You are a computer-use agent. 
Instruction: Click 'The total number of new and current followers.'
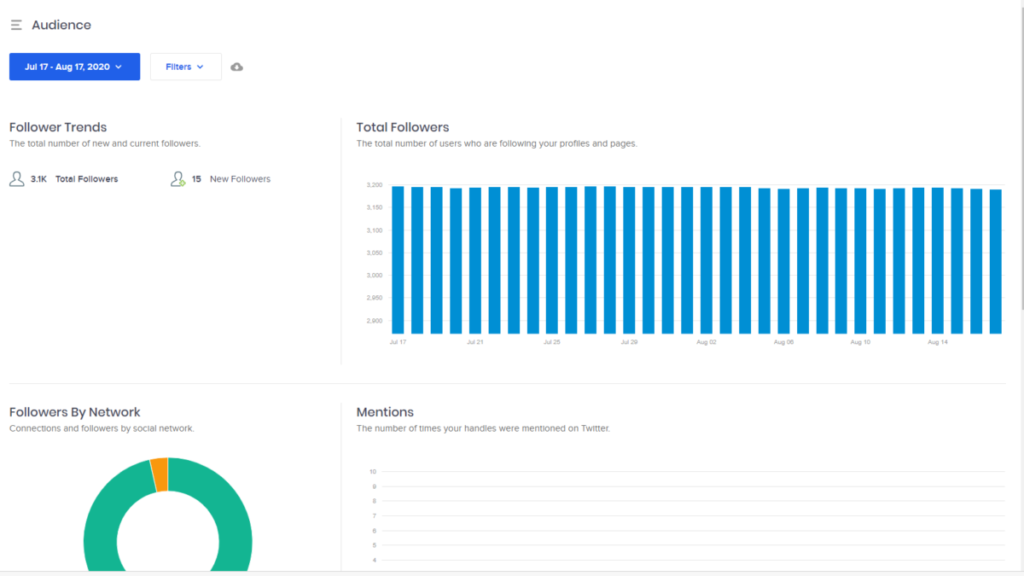[104, 144]
